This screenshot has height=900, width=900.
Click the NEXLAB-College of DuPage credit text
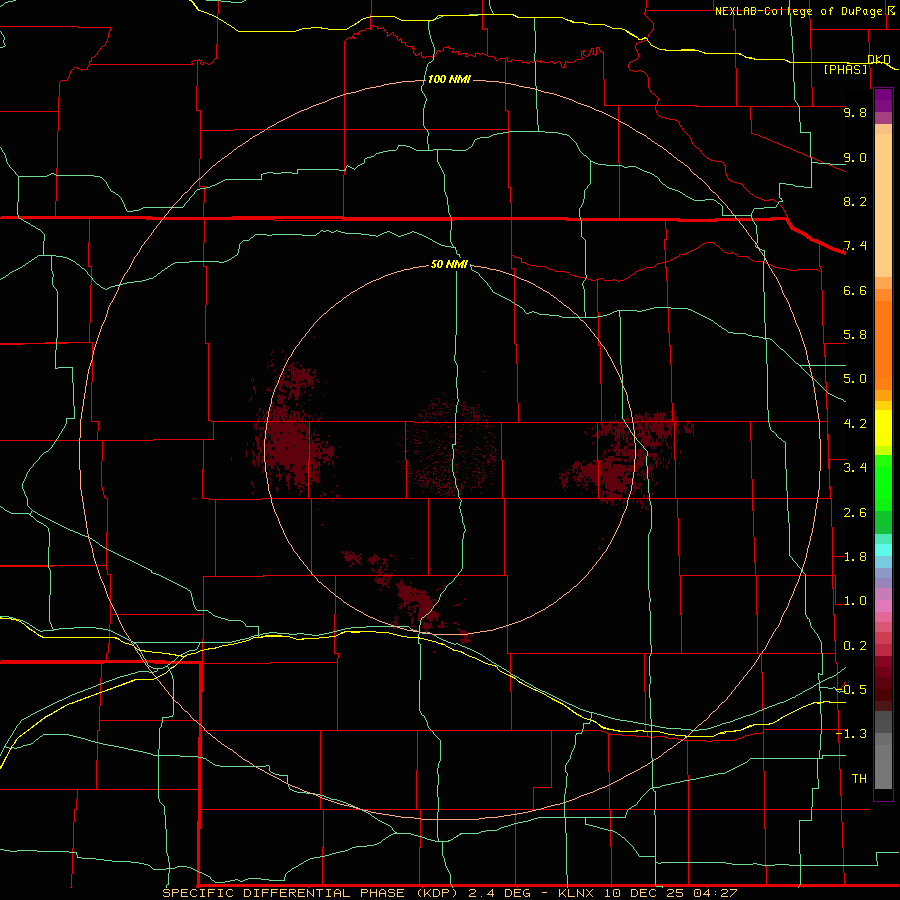click(x=800, y=11)
